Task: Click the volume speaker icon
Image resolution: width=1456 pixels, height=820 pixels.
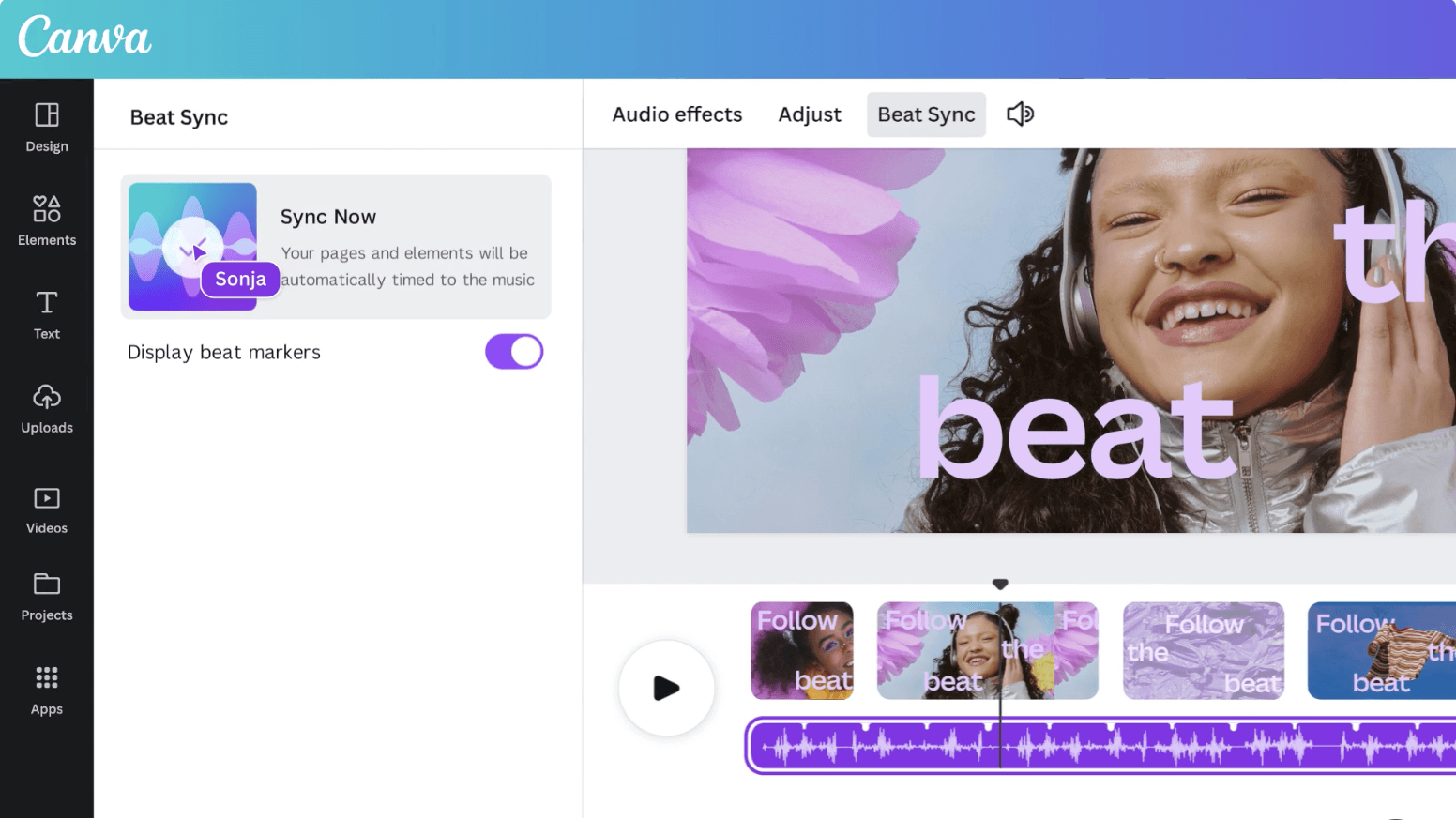Action: (x=1020, y=114)
